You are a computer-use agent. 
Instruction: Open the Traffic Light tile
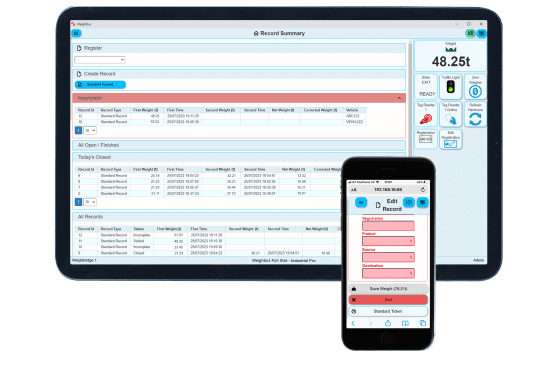(450, 86)
